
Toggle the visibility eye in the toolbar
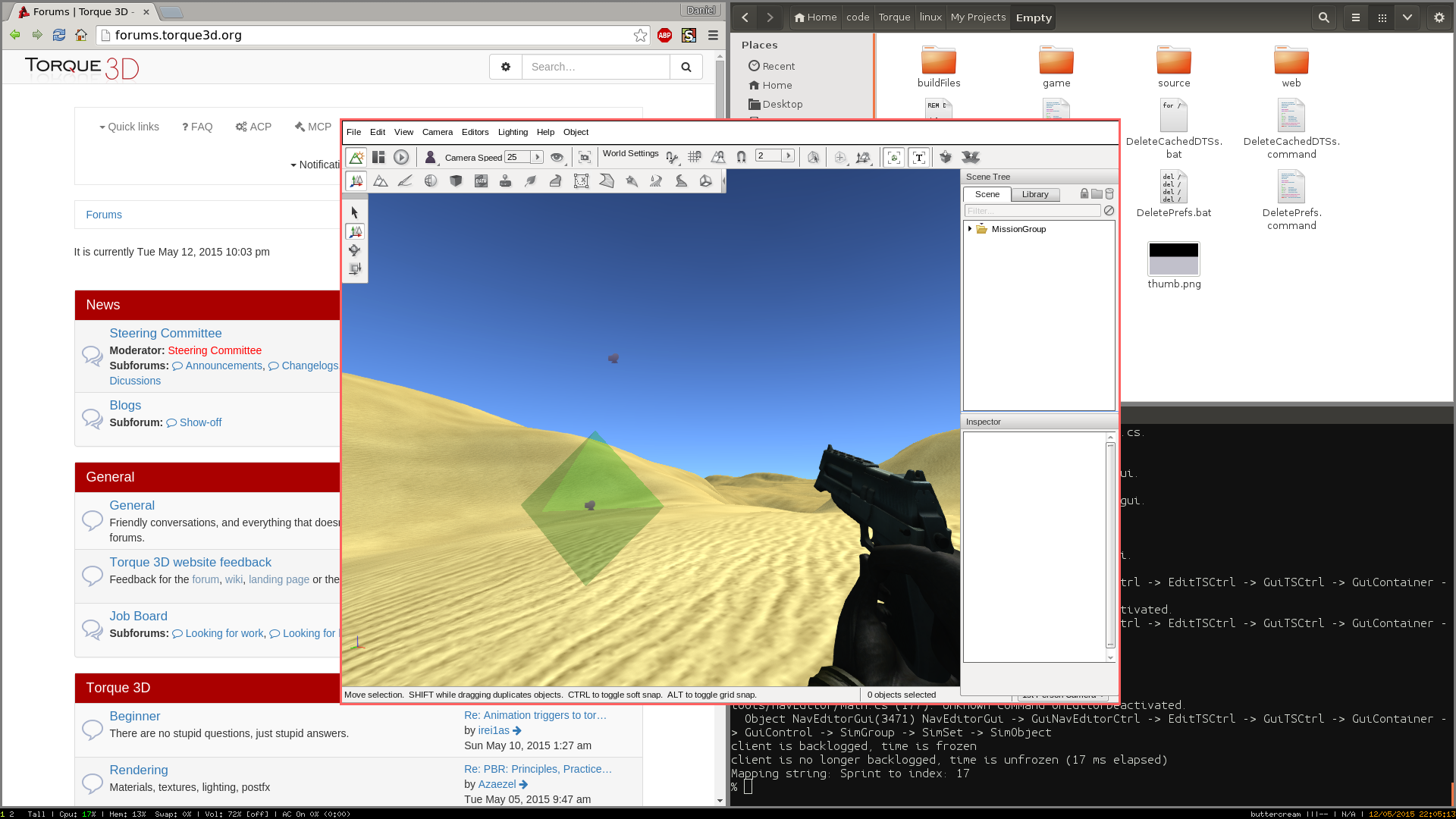tap(557, 157)
